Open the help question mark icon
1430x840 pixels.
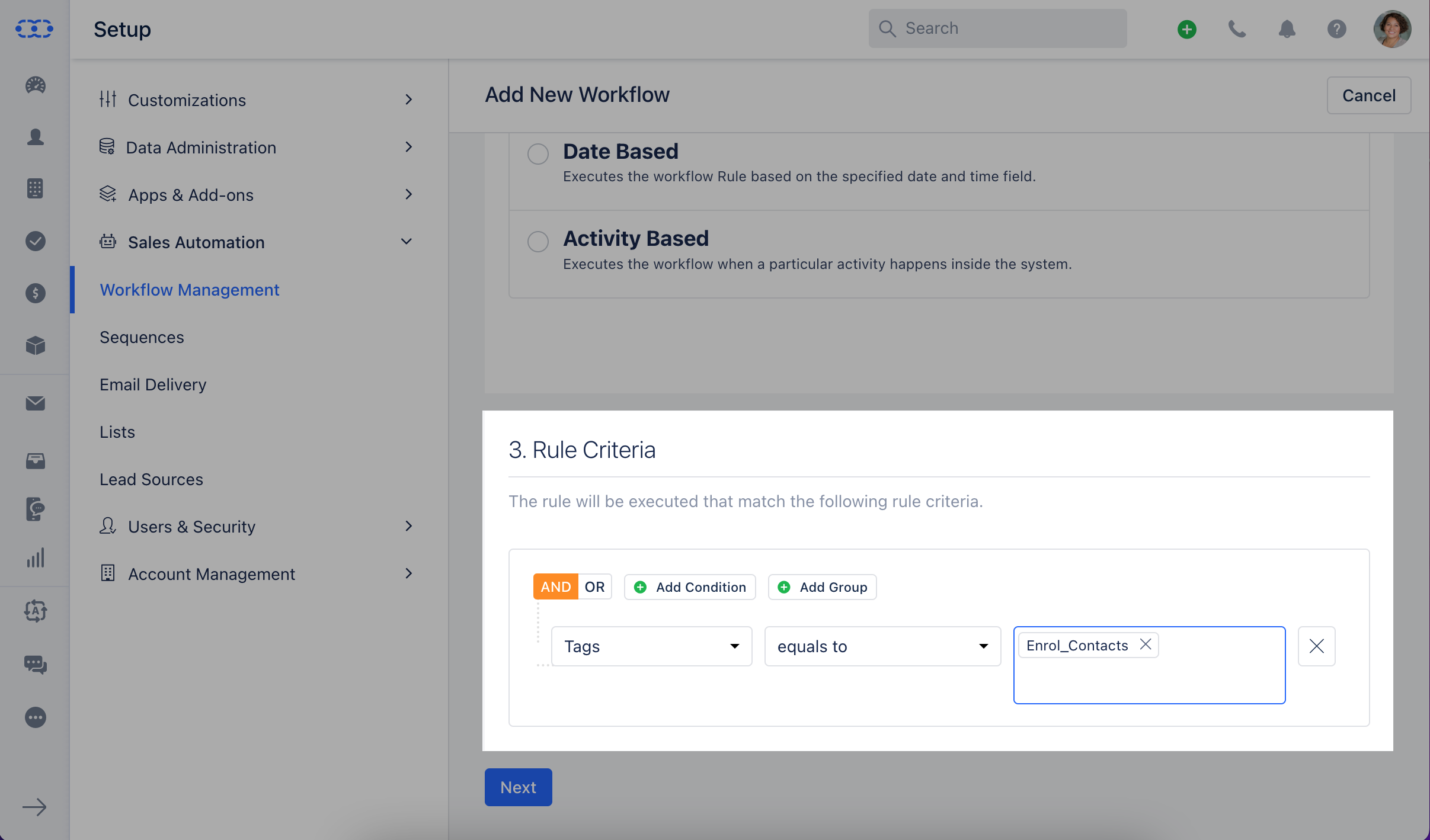pos(1336,29)
